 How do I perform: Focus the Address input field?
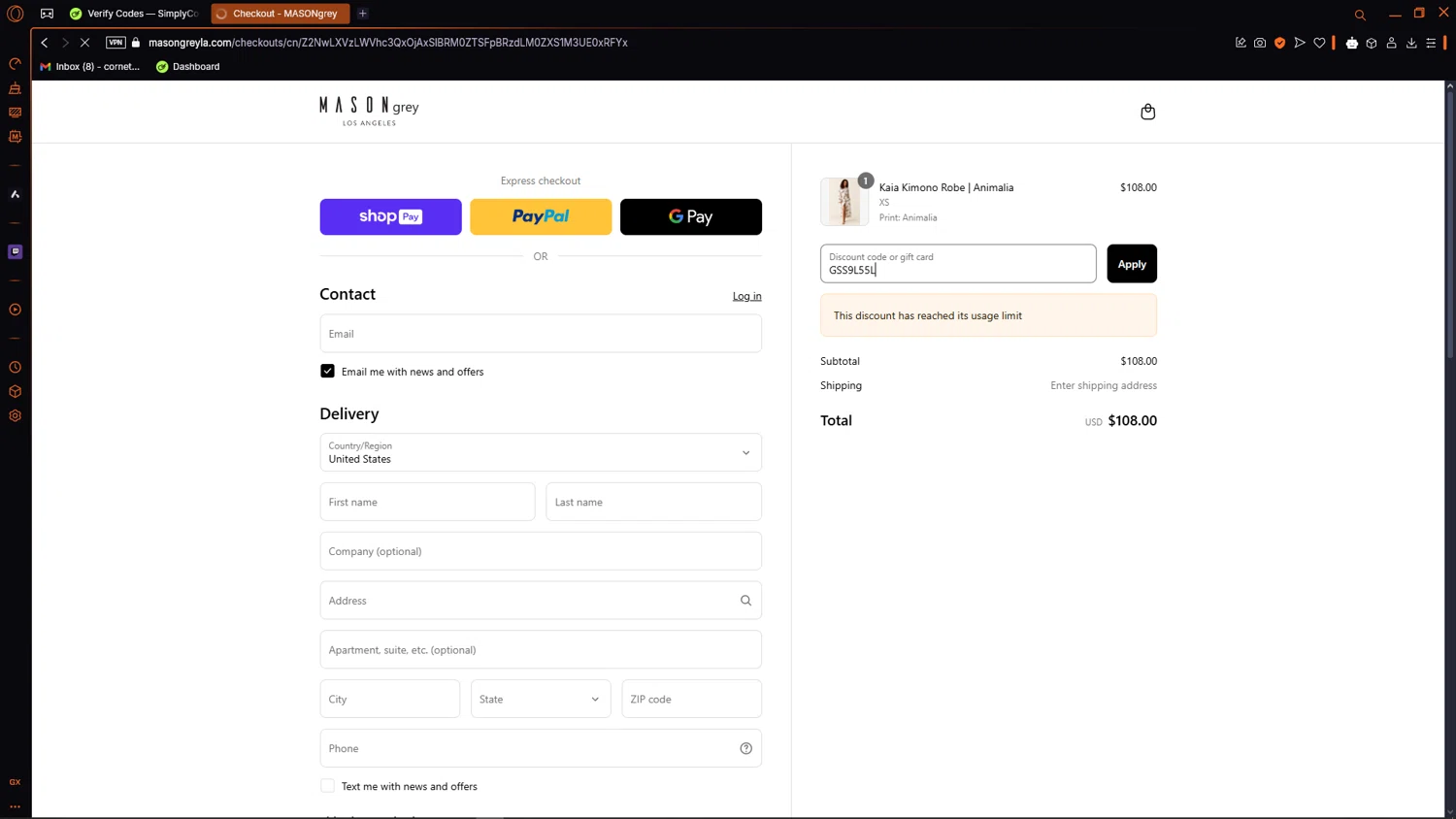tap(541, 601)
